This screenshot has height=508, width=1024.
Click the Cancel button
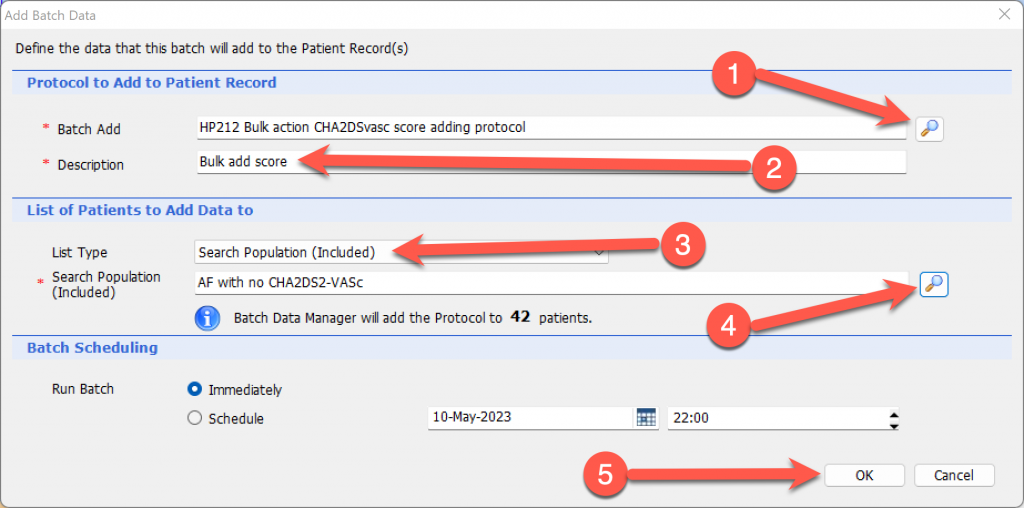click(x=954, y=475)
